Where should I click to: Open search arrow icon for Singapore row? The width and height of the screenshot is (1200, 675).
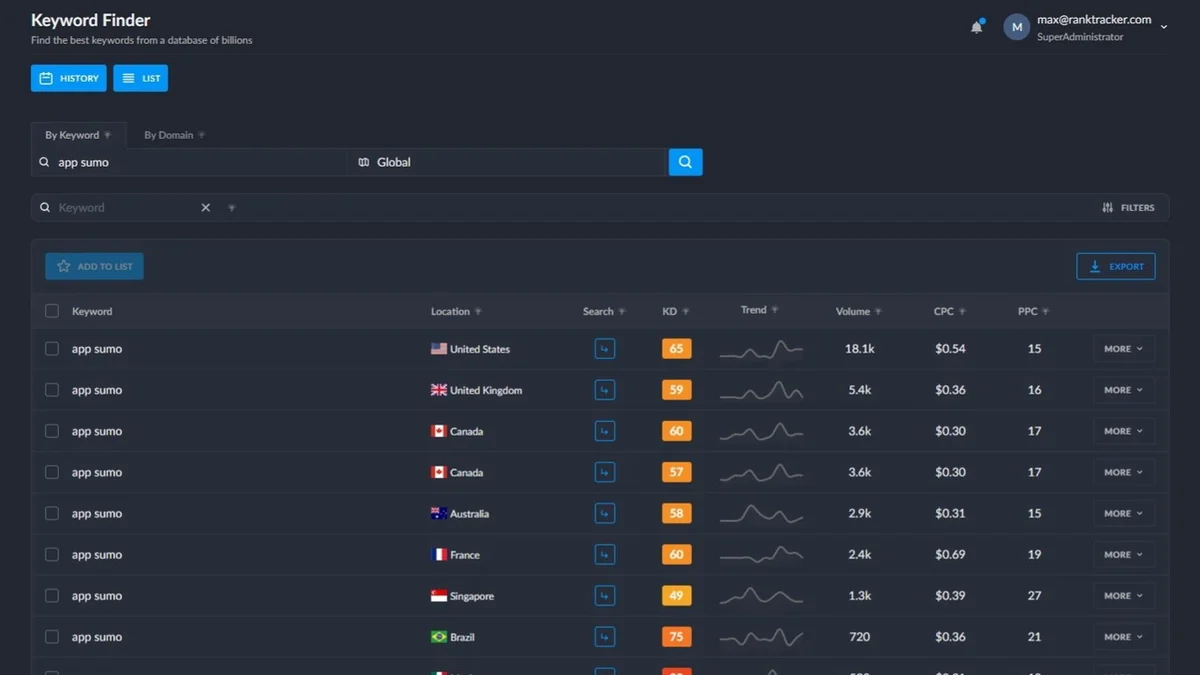(604, 596)
